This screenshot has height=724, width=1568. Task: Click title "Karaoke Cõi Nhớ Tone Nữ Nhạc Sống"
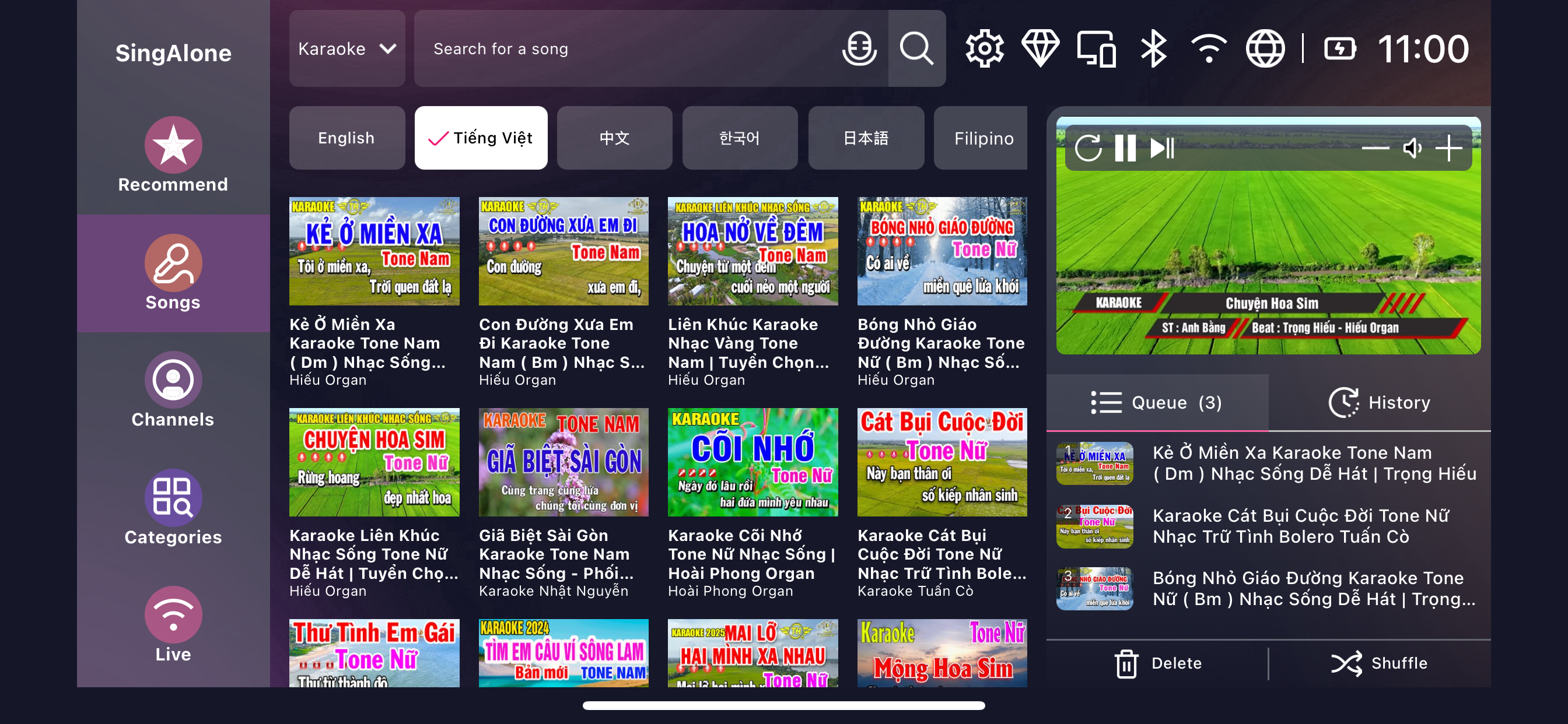pyautogui.click(x=752, y=554)
